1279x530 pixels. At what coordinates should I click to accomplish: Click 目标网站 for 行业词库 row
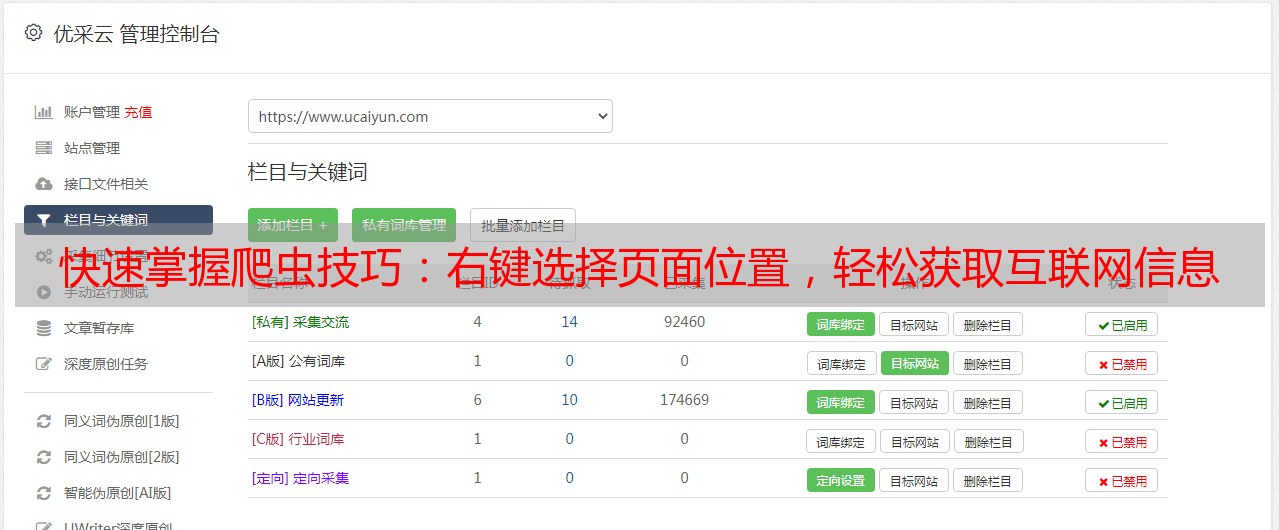(x=914, y=441)
